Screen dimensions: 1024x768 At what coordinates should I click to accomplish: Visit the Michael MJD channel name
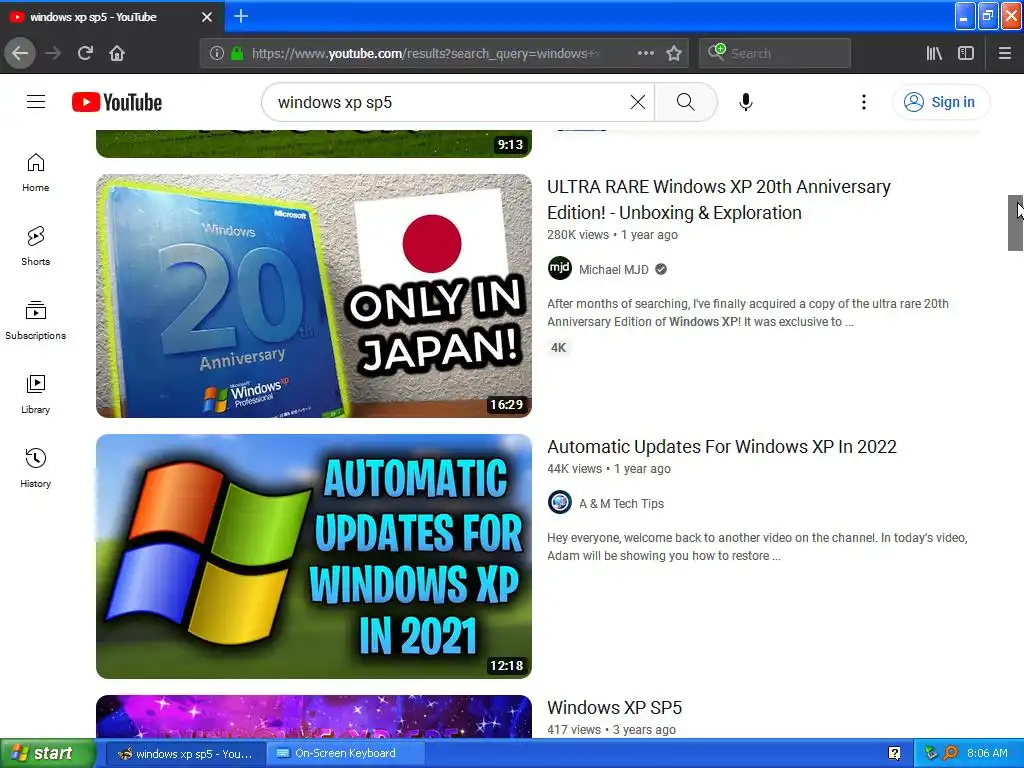pos(614,269)
